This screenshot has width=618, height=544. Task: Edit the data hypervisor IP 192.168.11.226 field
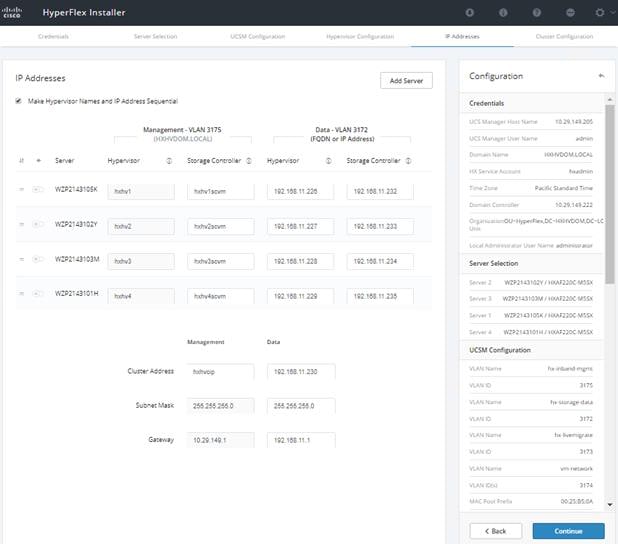tap(300, 191)
